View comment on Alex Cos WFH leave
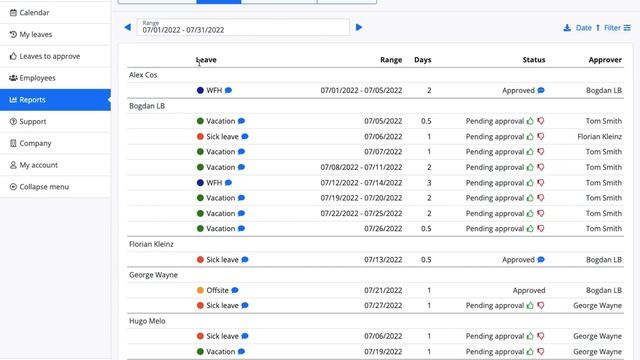640x360 pixels. click(229, 90)
